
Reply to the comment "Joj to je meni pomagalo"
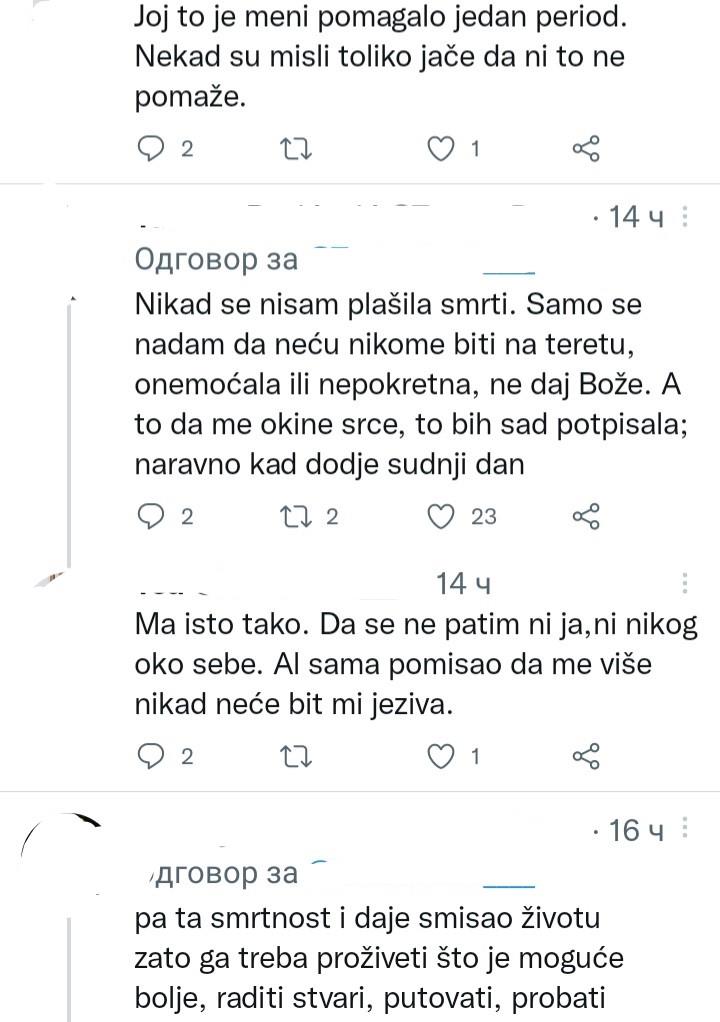152,148
